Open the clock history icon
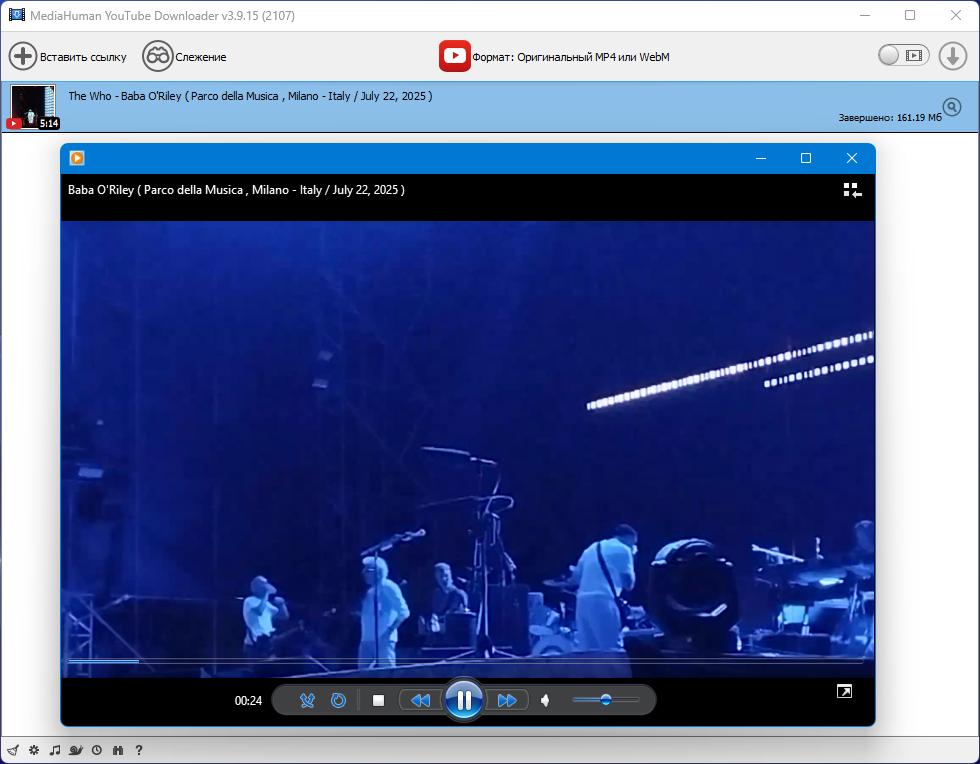This screenshot has width=980, height=764. pyautogui.click(x=97, y=750)
